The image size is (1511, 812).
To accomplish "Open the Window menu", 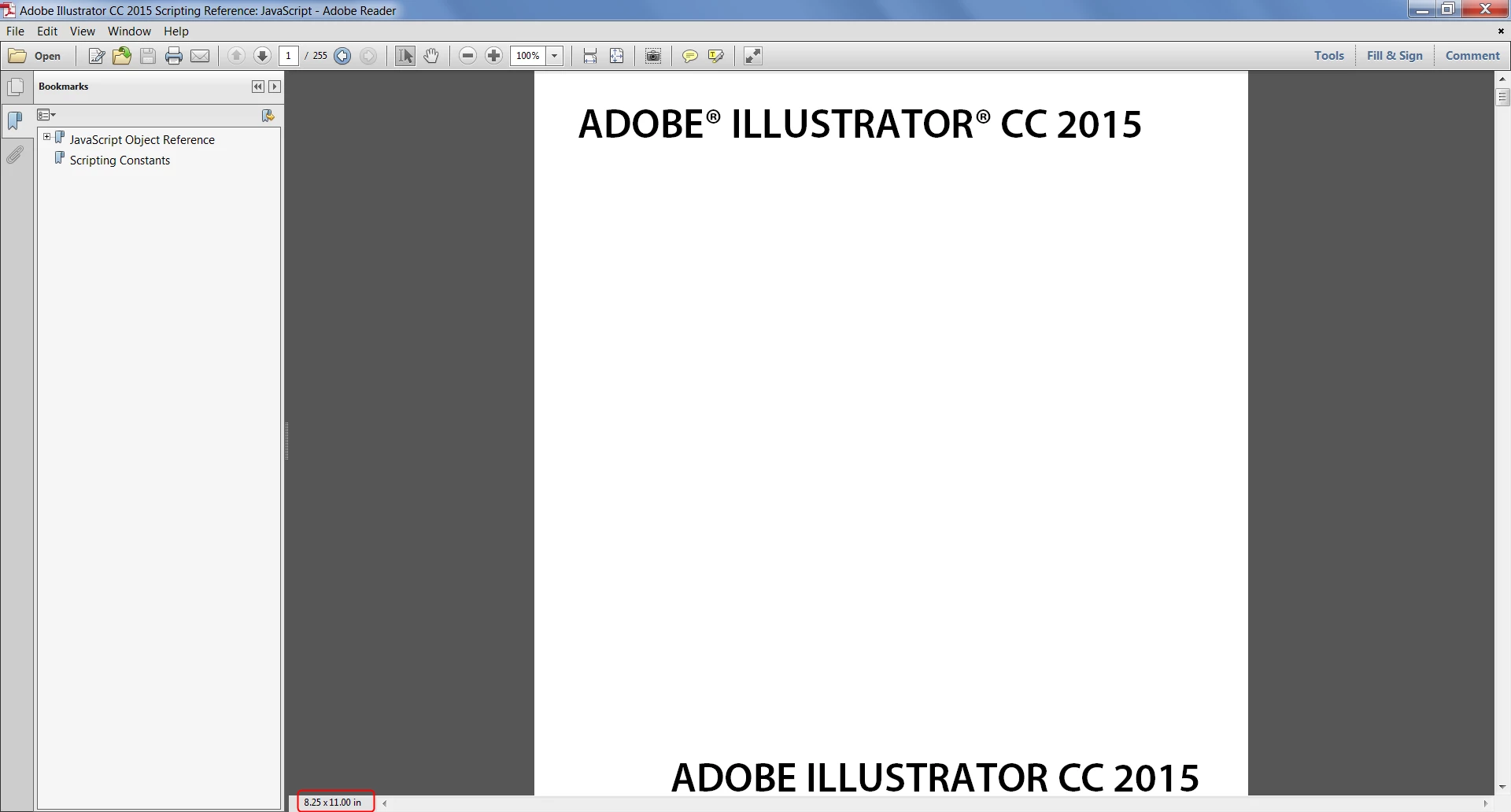I will point(129,31).
